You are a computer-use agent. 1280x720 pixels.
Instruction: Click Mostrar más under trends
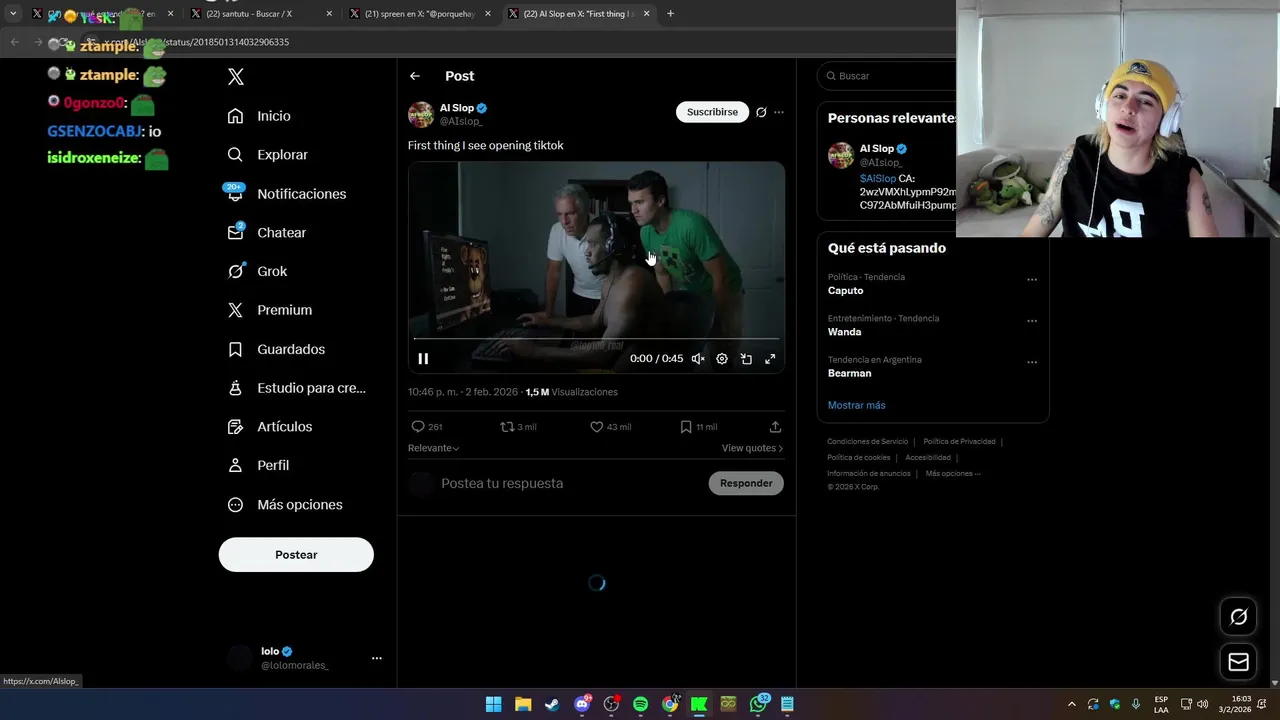856,405
